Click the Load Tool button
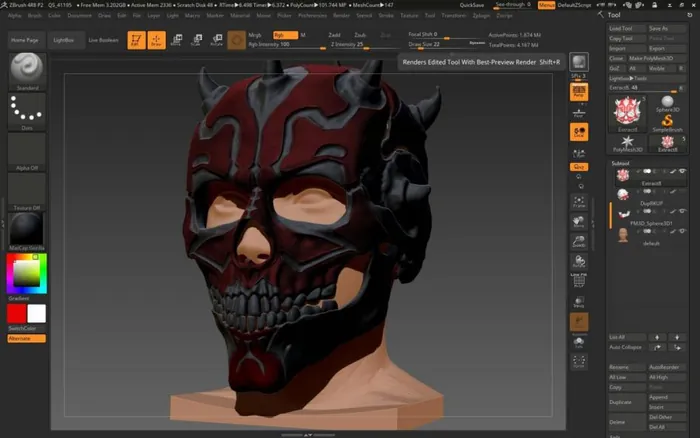 623,29
